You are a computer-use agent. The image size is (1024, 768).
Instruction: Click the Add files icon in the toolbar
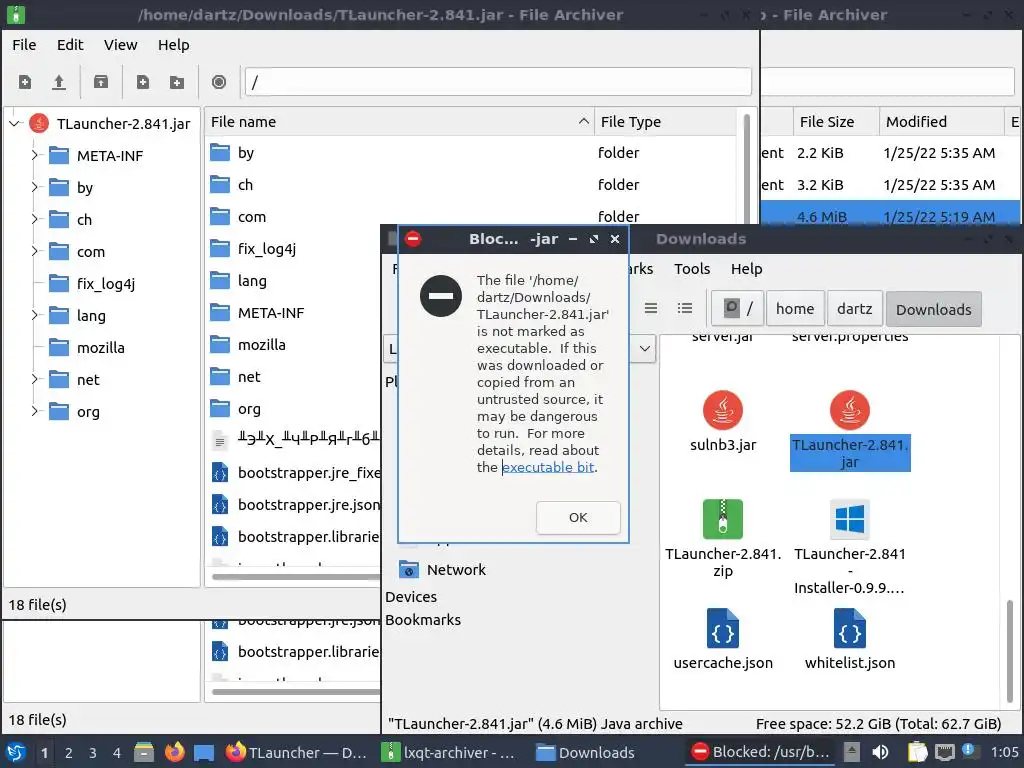[x=142, y=82]
